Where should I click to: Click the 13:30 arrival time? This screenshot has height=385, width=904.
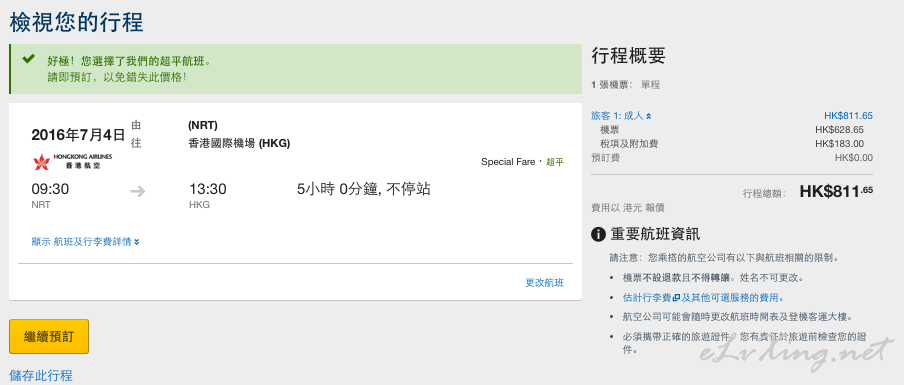click(208, 189)
